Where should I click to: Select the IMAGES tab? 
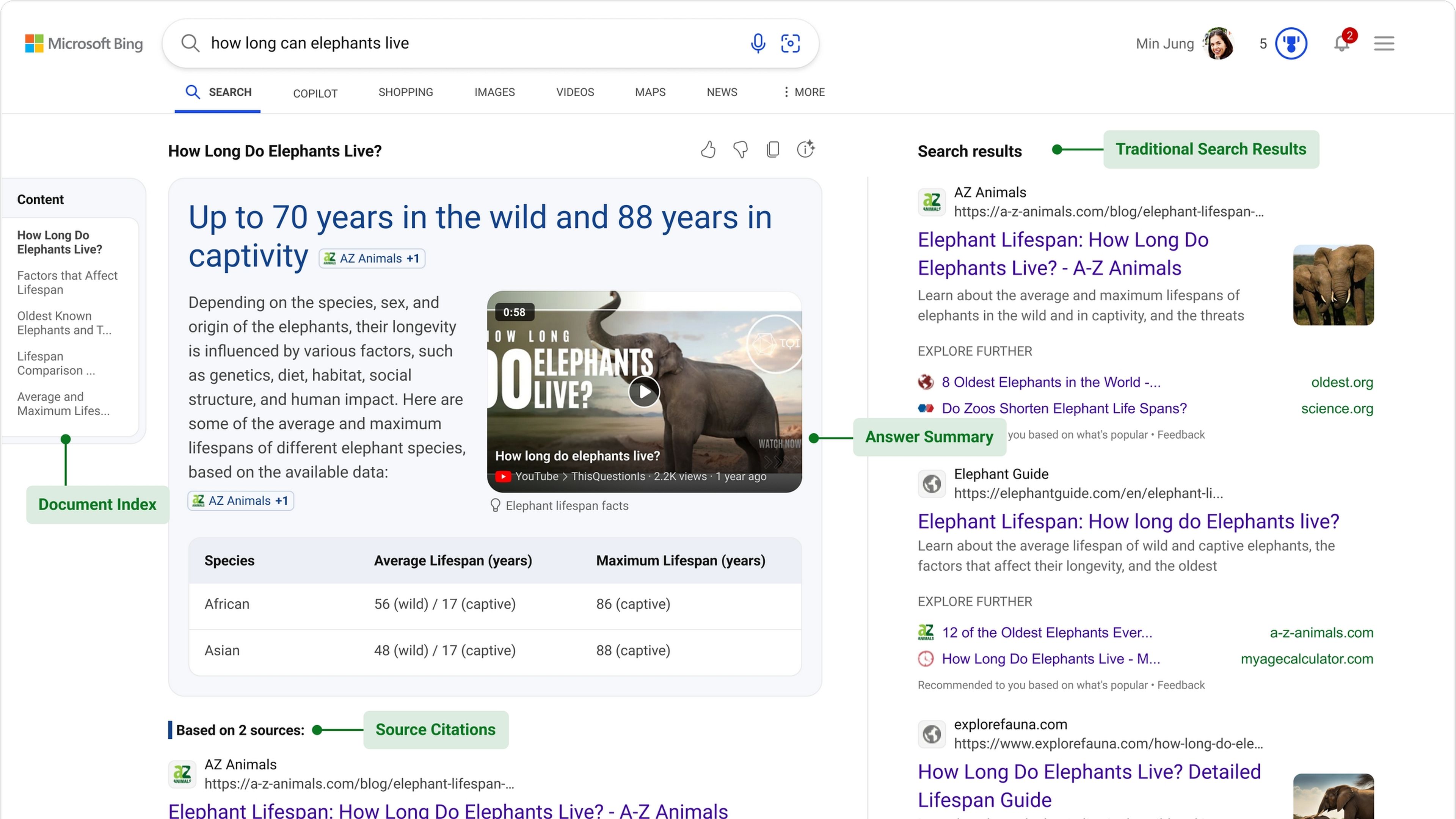click(x=494, y=92)
